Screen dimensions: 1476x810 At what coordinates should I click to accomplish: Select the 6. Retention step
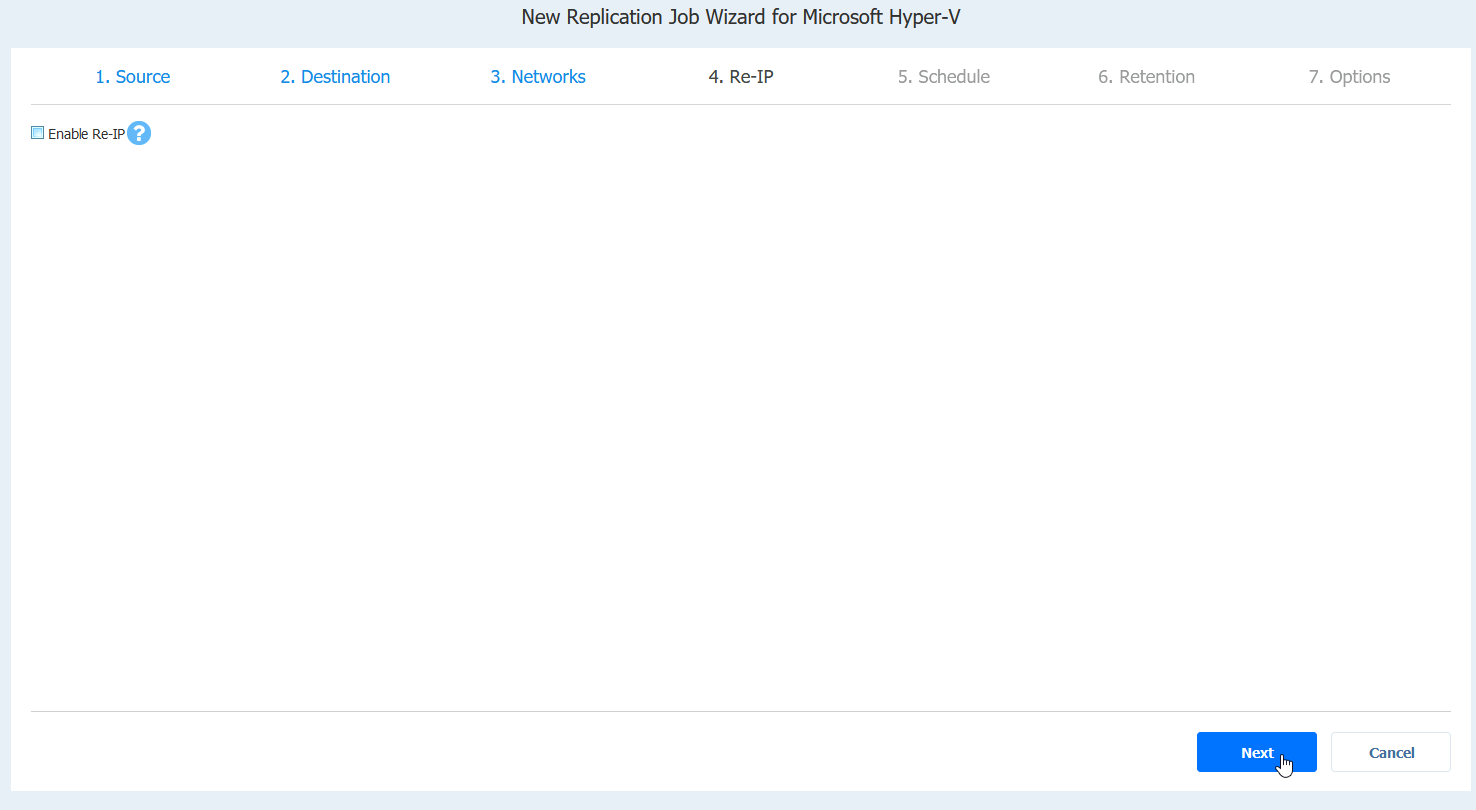tap(1146, 77)
